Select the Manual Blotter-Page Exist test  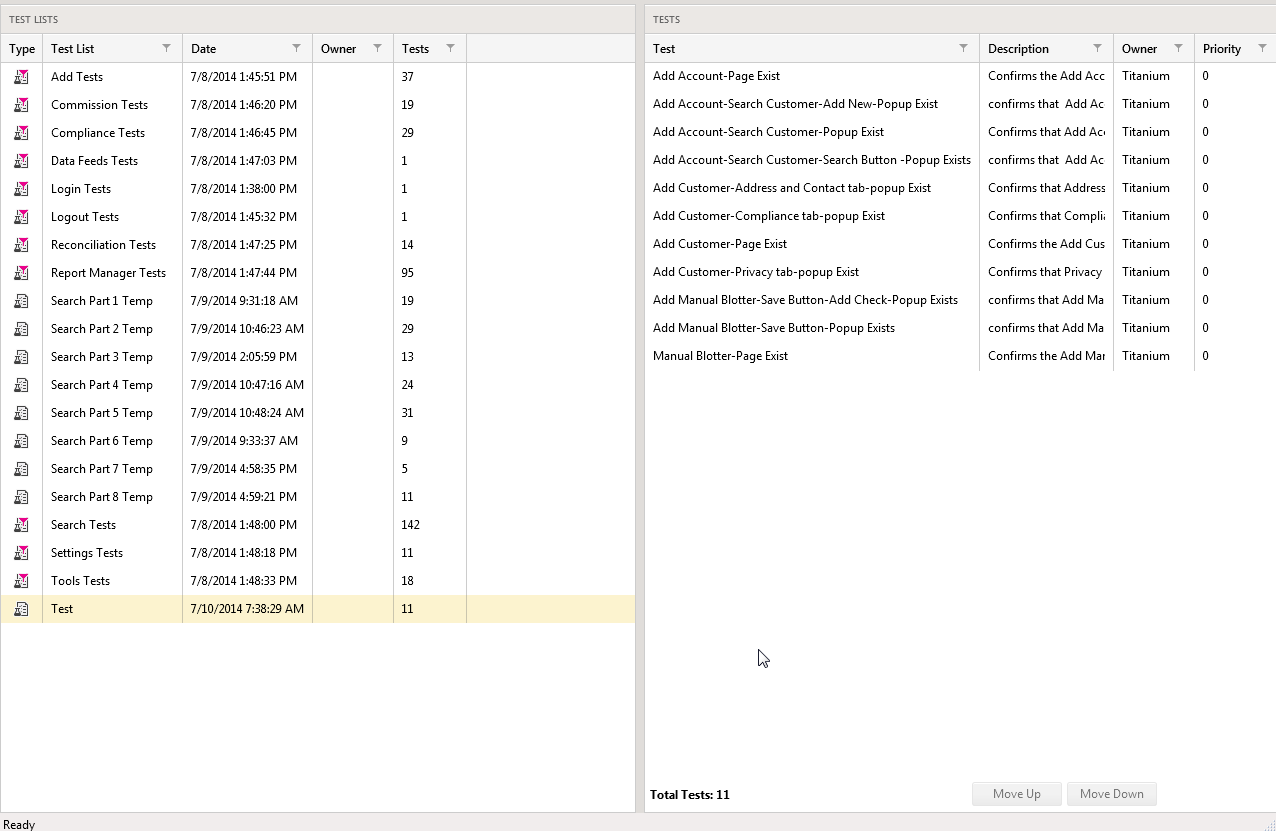tap(720, 356)
